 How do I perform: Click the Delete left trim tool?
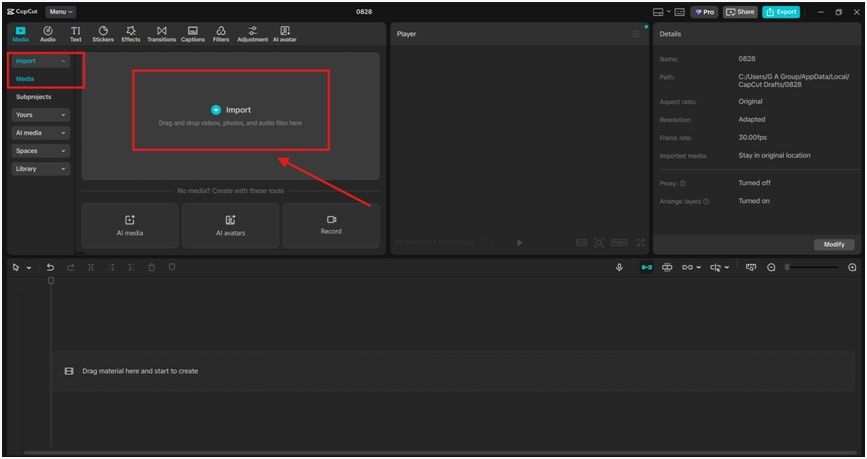click(111, 268)
